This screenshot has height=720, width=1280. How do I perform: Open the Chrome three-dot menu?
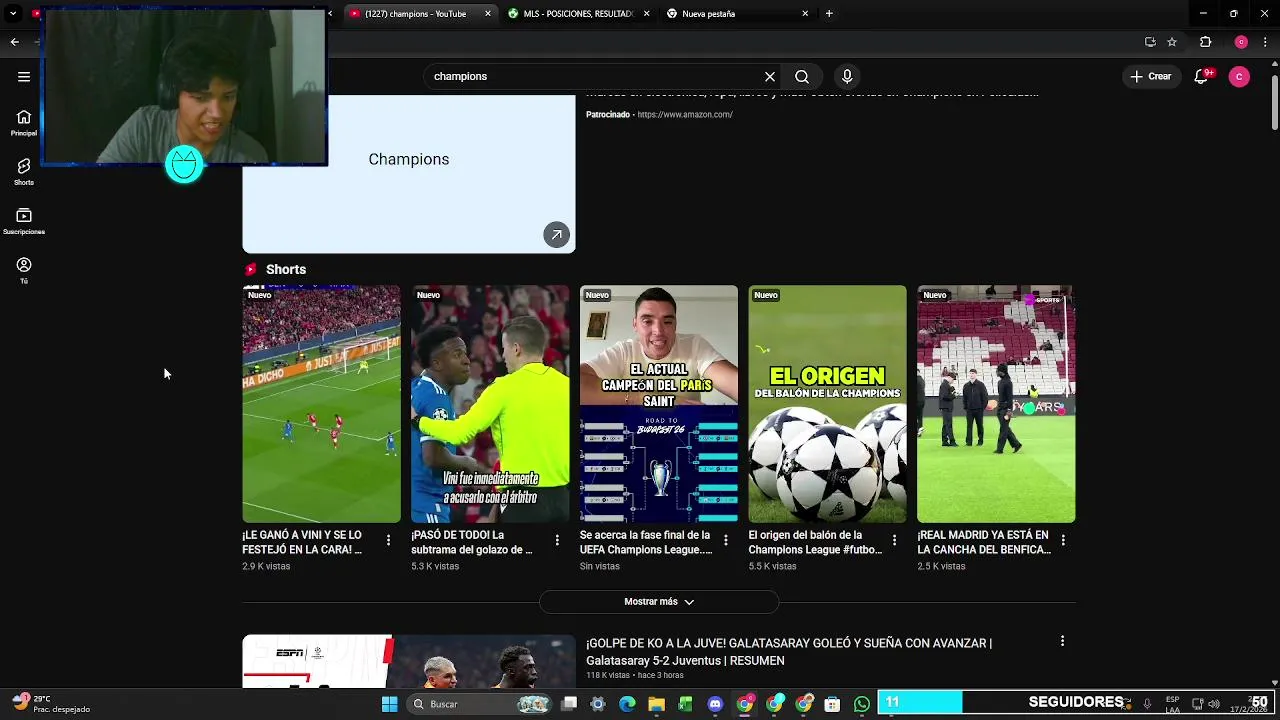(1266, 42)
